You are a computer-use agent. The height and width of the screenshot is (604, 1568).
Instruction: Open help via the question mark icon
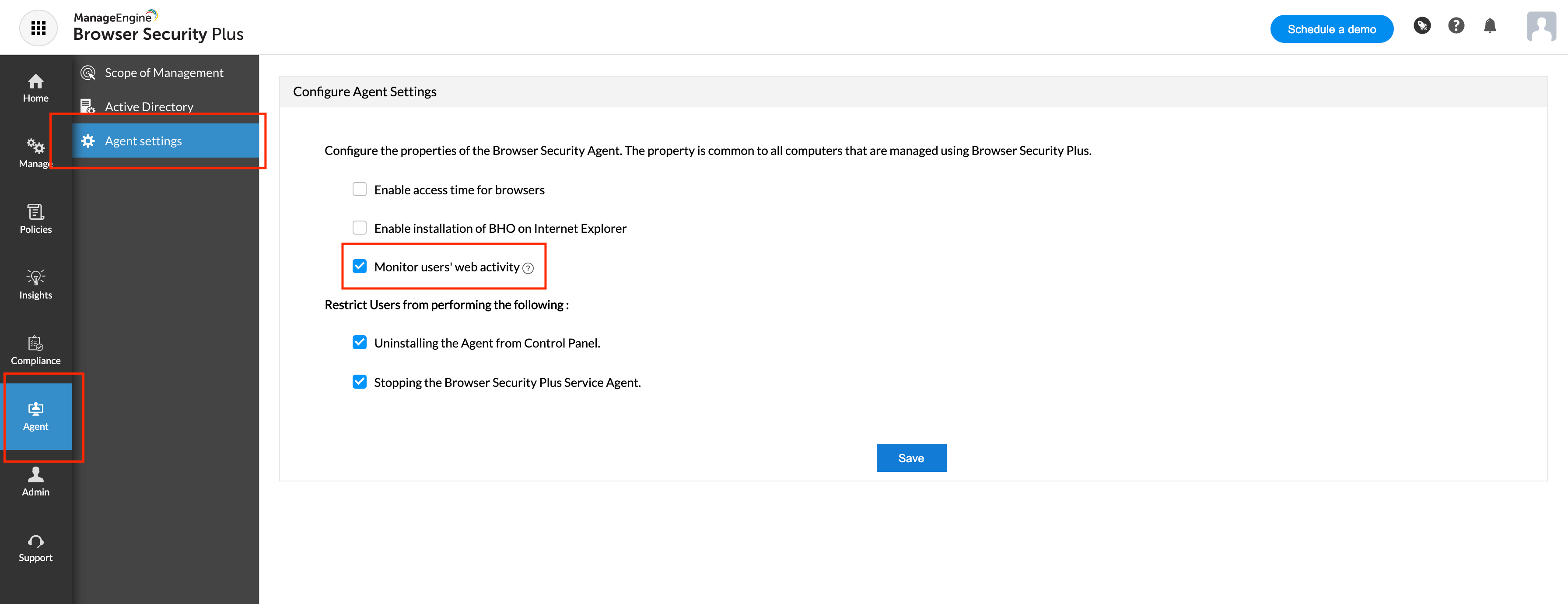point(1456,25)
